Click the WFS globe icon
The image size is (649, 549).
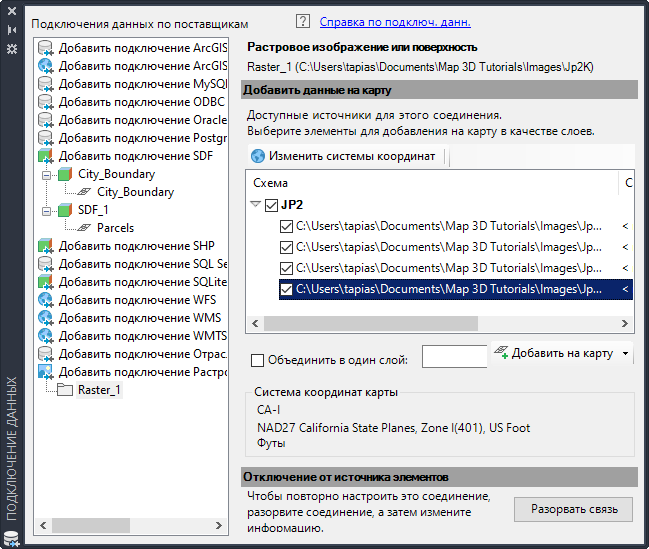tap(46, 300)
